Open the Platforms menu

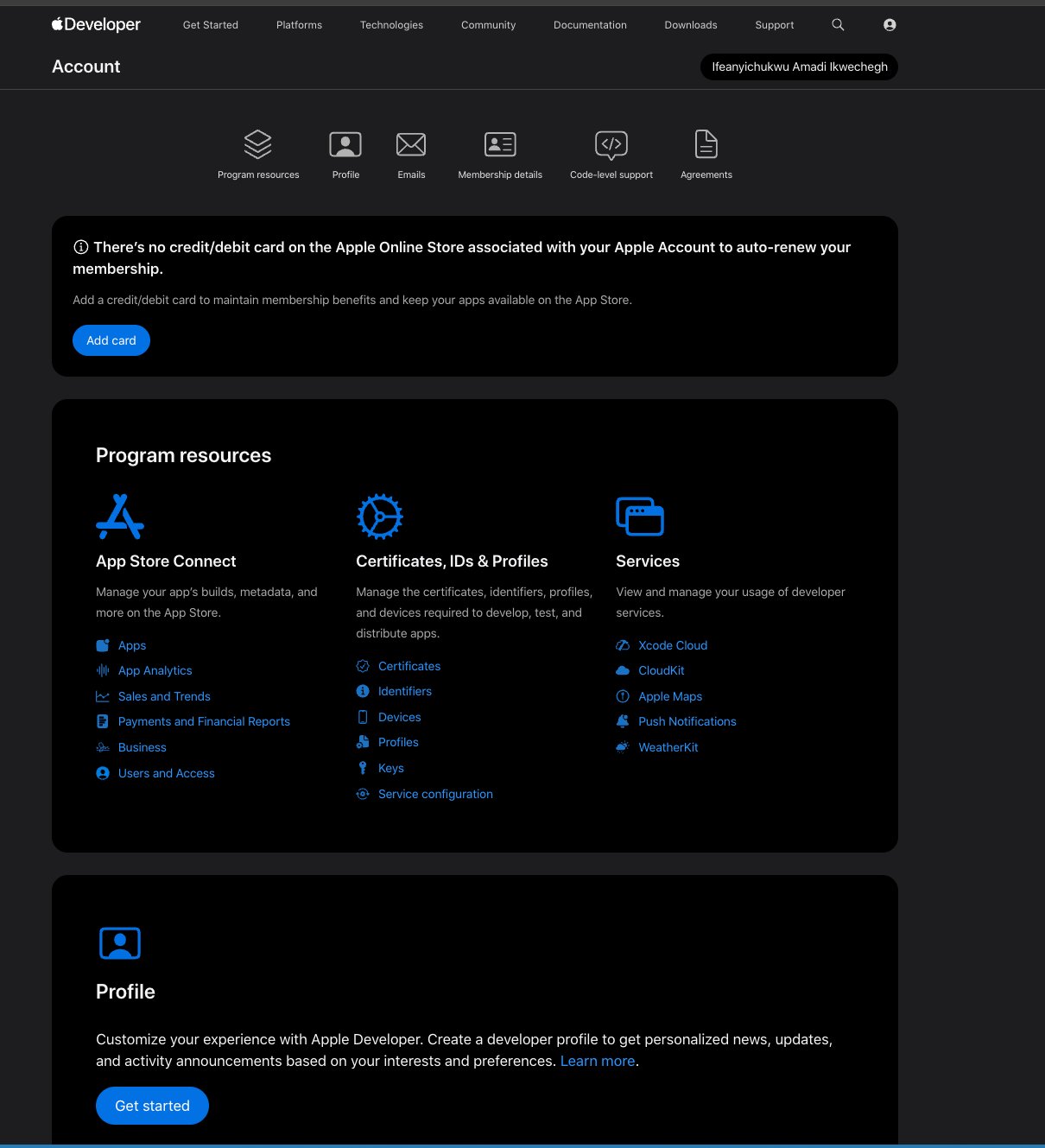[299, 25]
